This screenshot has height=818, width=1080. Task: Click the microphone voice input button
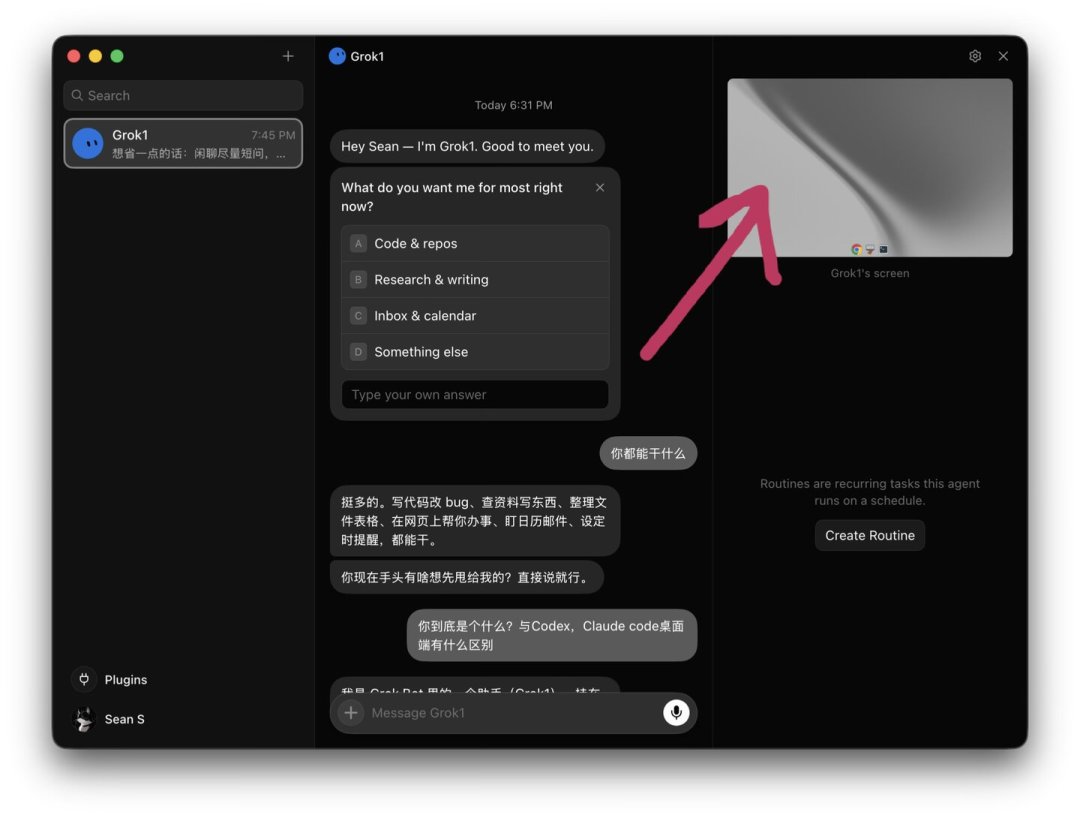tap(676, 712)
